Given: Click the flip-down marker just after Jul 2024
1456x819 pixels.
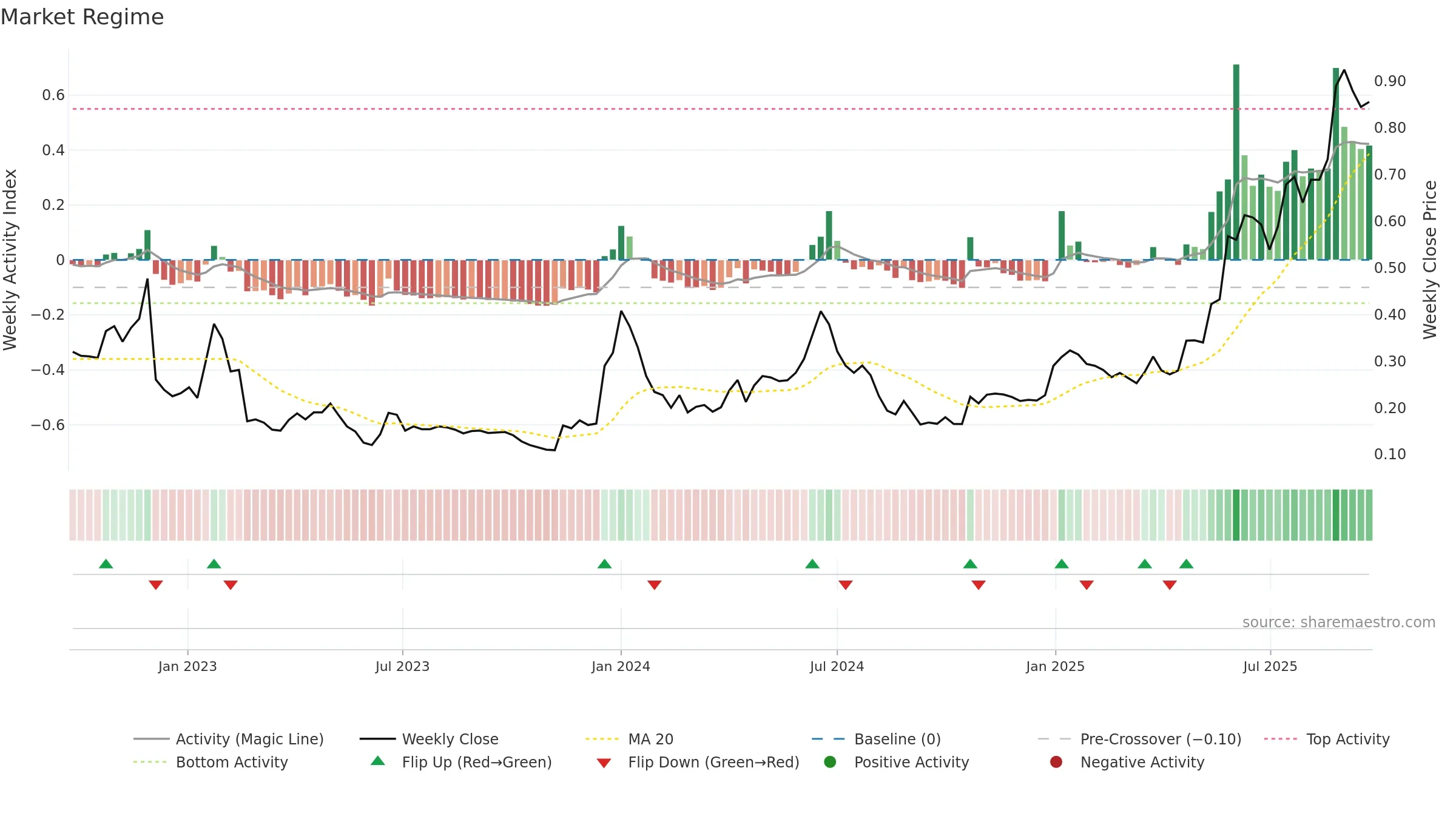Looking at the screenshot, I should click(846, 585).
